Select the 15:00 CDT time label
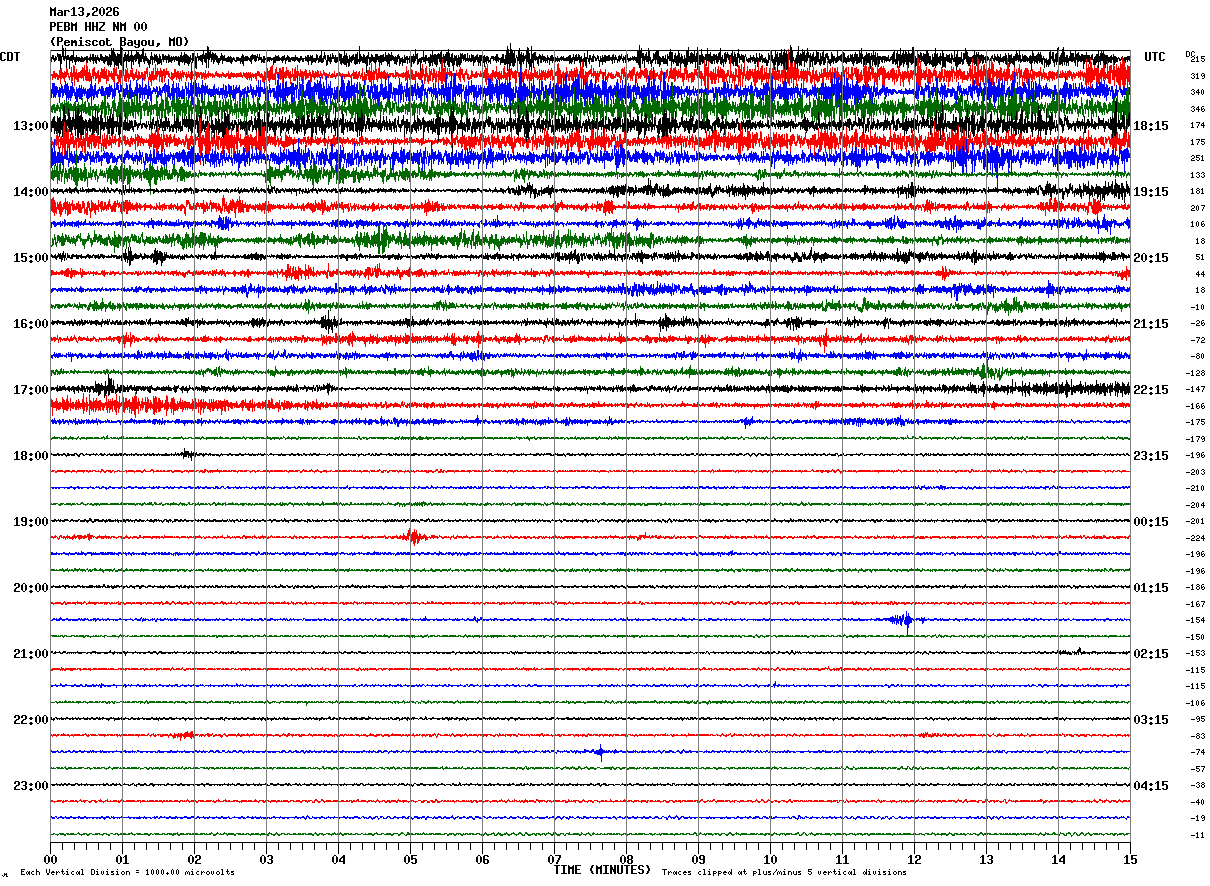 31,258
